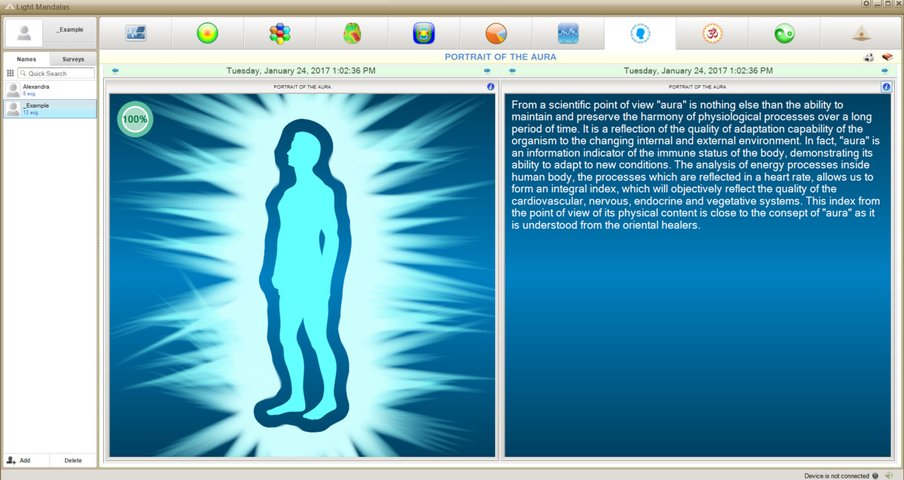Open the blue waveform spectrum module
Image resolution: width=904 pixels, height=480 pixels.
568,33
